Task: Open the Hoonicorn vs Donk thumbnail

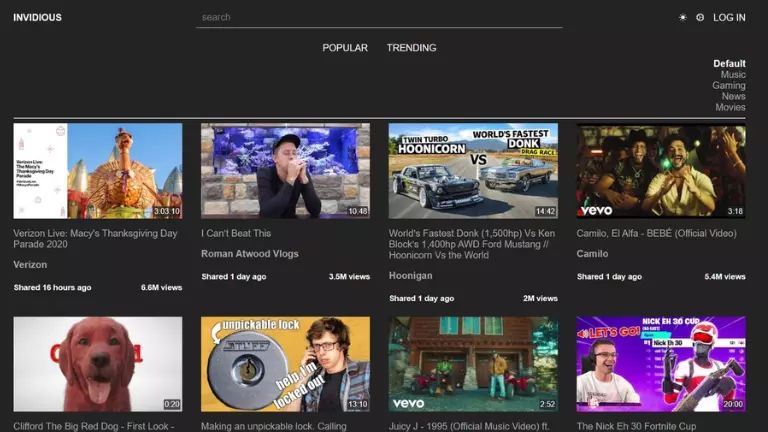Action: 473,171
